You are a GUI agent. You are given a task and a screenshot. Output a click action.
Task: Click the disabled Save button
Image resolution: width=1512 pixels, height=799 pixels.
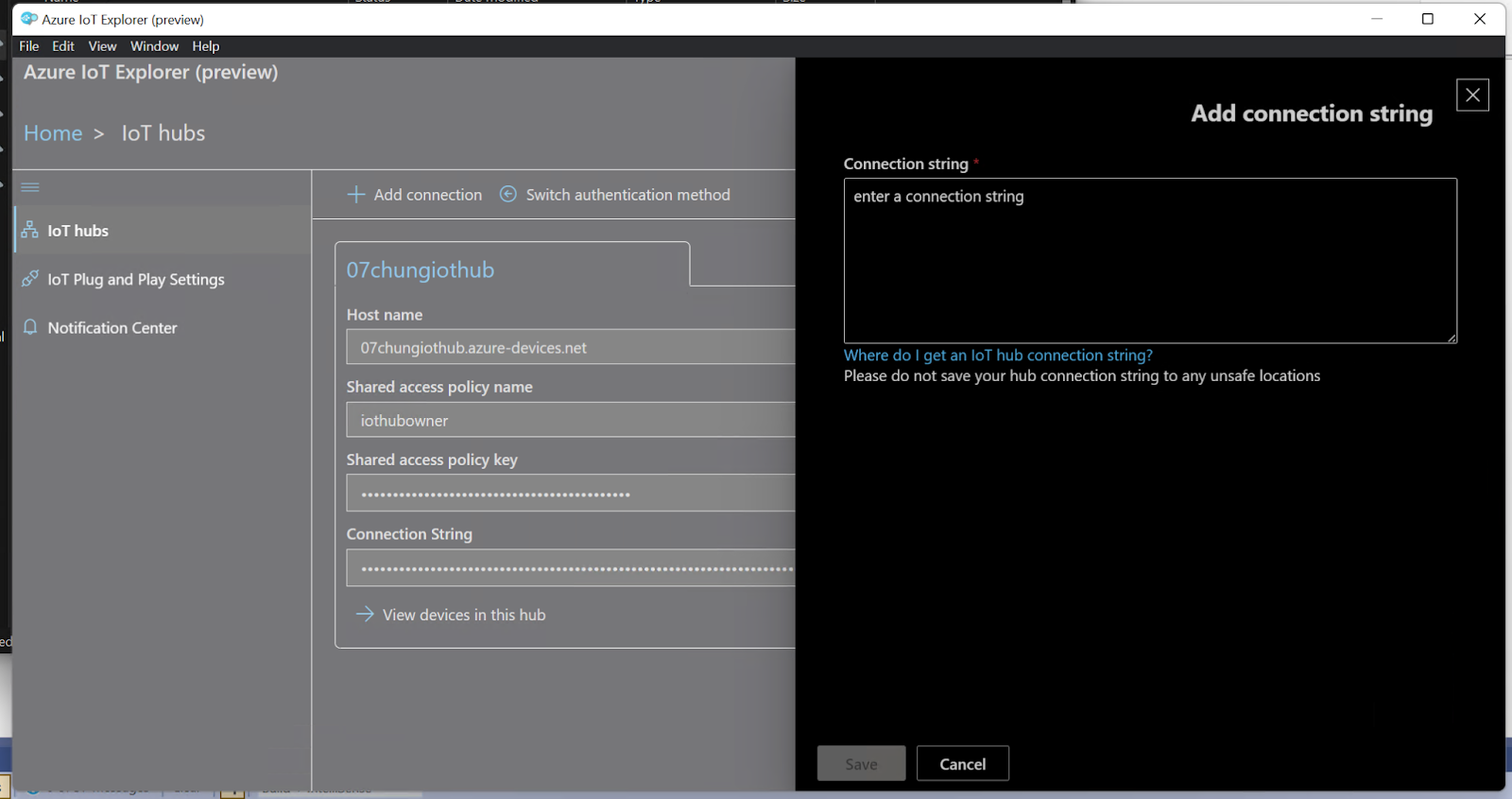tap(861, 764)
